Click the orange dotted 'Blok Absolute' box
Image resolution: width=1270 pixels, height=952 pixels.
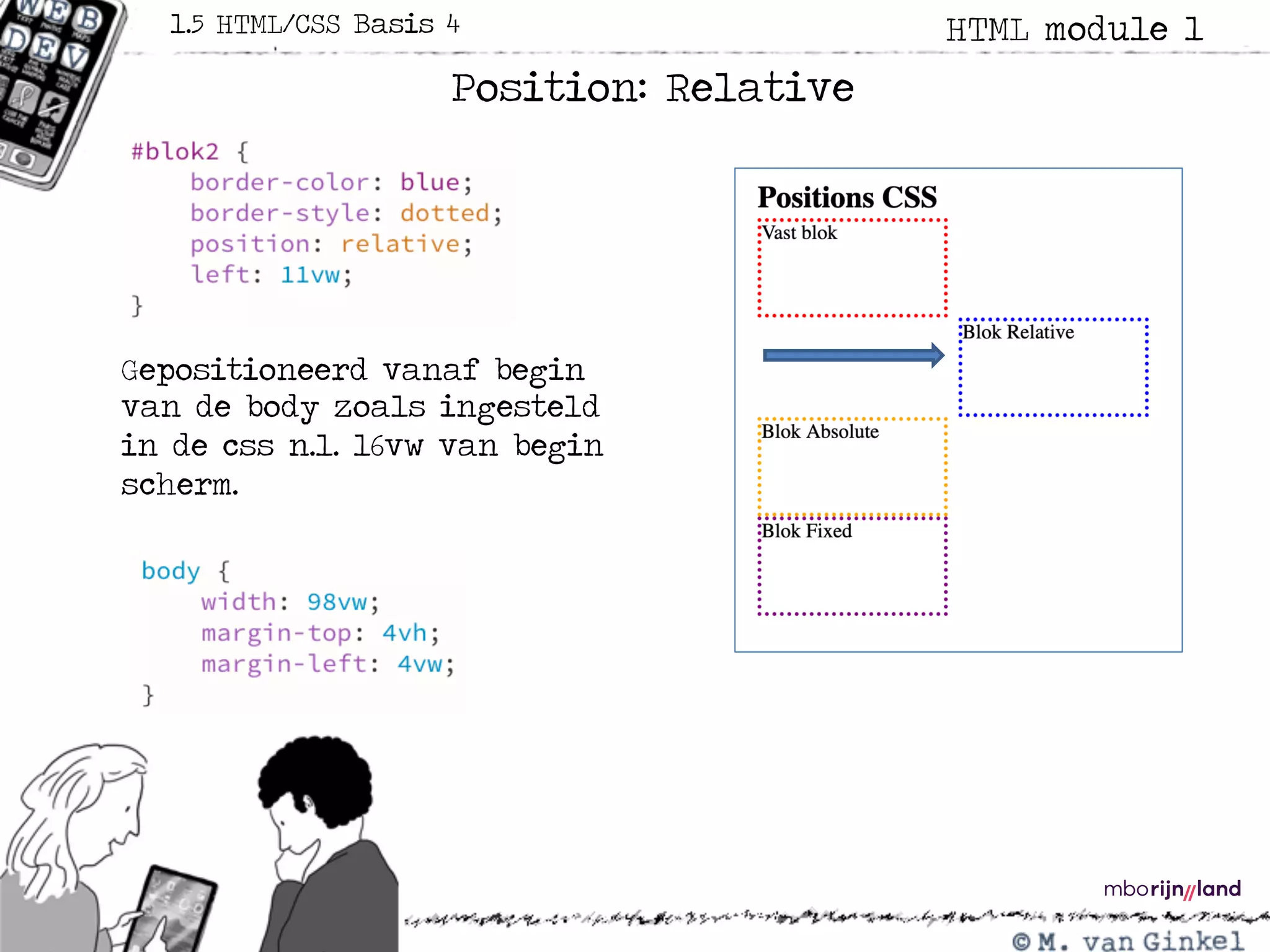click(x=852, y=467)
